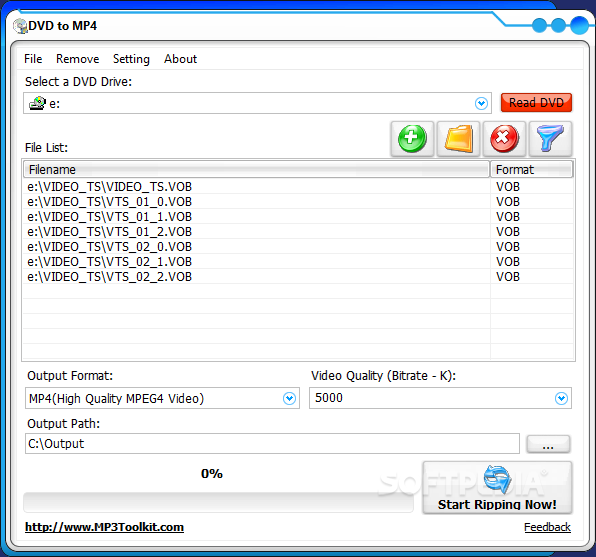Click the rightmost large blue title bar circle
This screenshot has height=557, width=596.
pos(579,25)
